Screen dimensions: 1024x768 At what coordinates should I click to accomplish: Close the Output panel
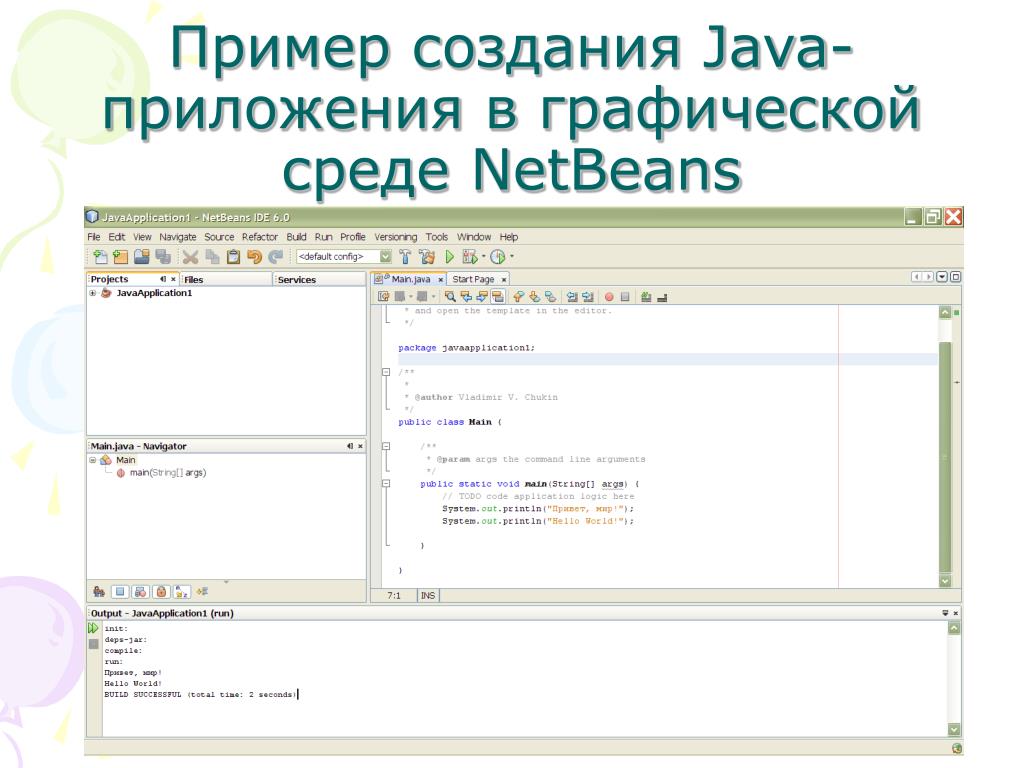click(x=955, y=613)
